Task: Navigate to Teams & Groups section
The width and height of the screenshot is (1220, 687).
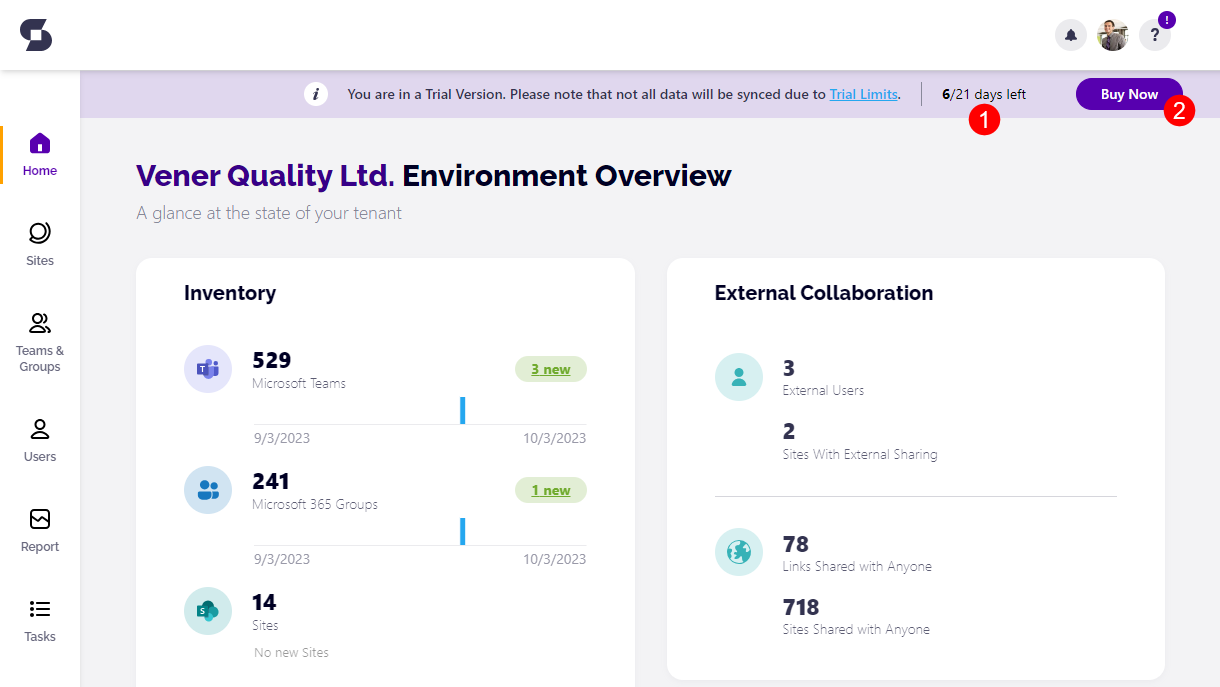Action: pos(40,342)
